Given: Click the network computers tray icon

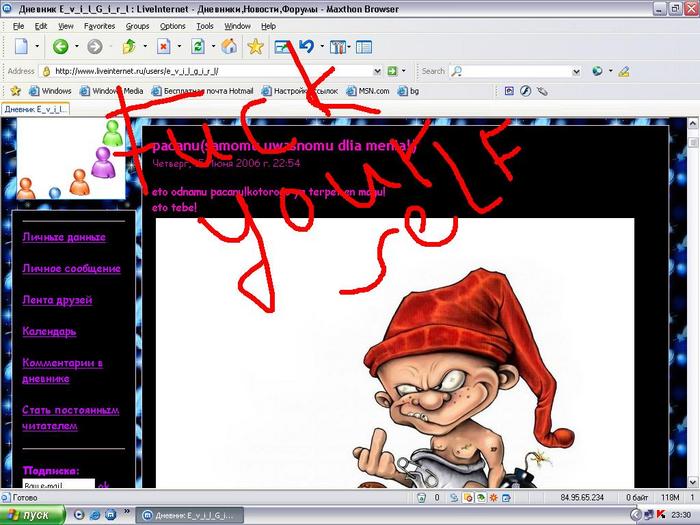Looking at the screenshot, I should tap(649, 515).
